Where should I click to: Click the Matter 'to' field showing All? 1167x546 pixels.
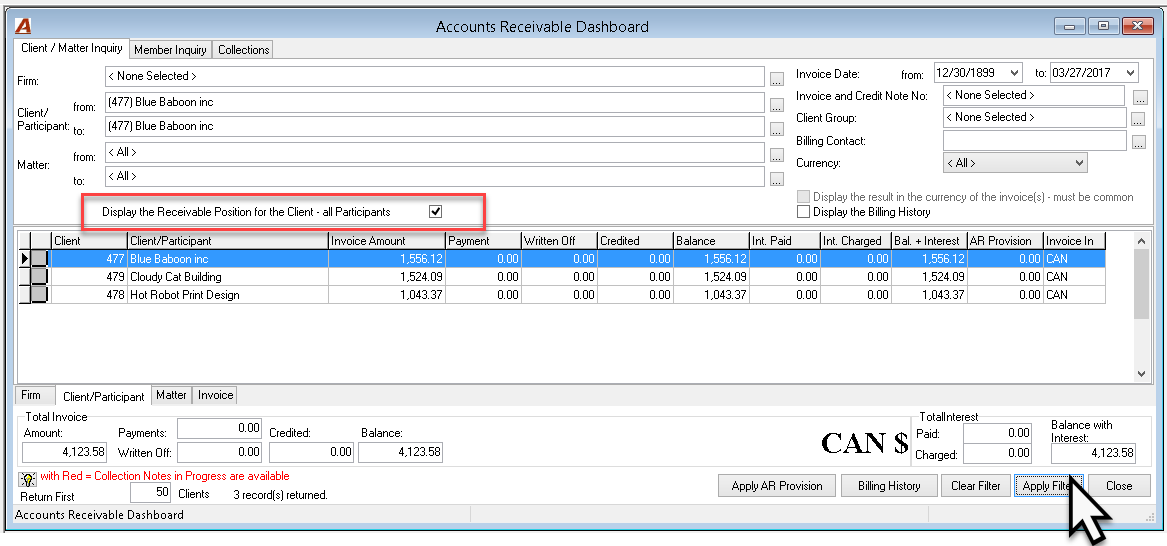[x=435, y=176]
